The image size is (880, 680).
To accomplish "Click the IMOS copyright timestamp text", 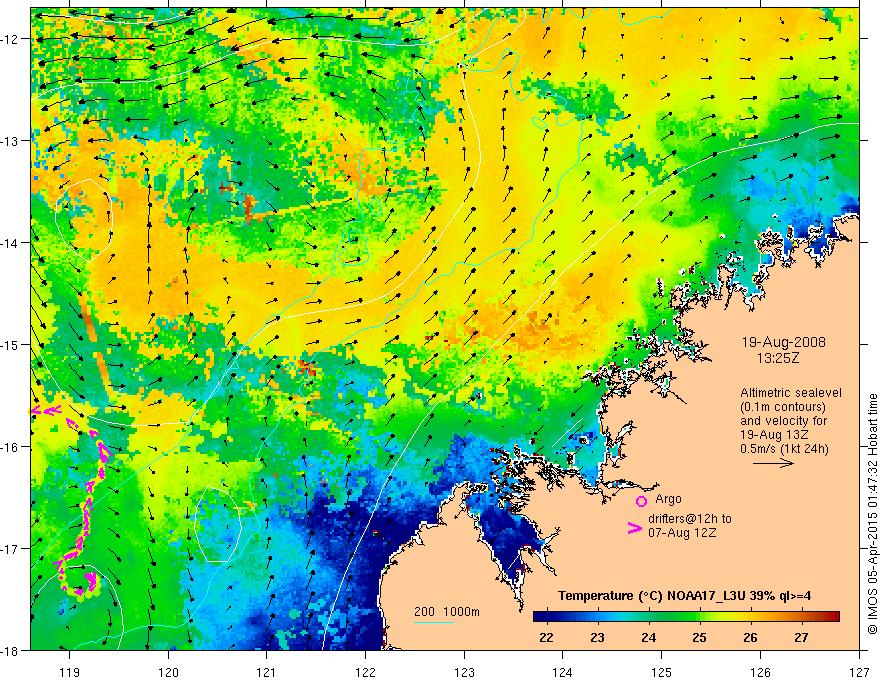I will 872,514.
